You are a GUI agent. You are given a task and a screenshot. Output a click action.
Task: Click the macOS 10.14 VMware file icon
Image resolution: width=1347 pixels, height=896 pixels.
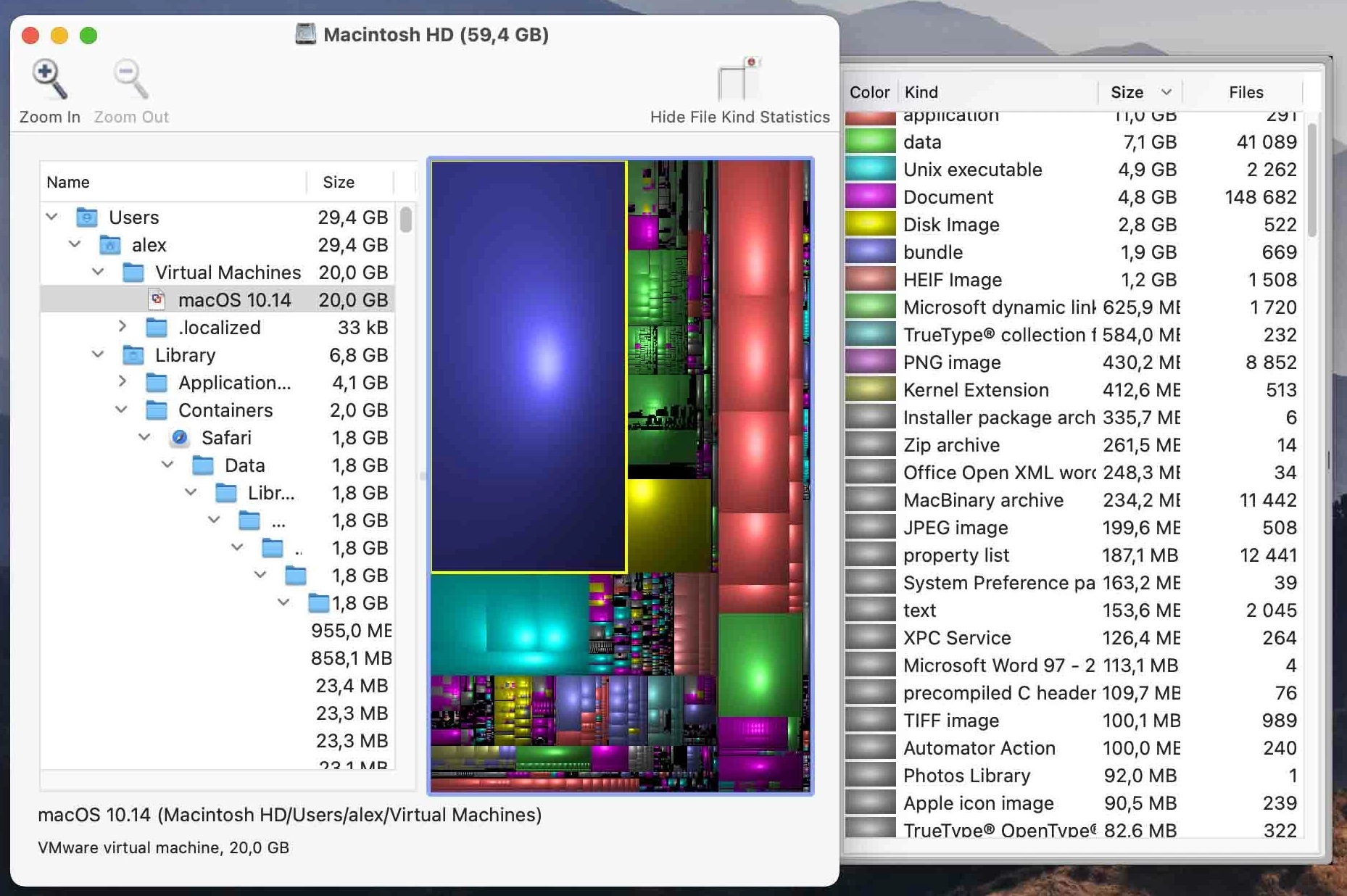(x=157, y=300)
